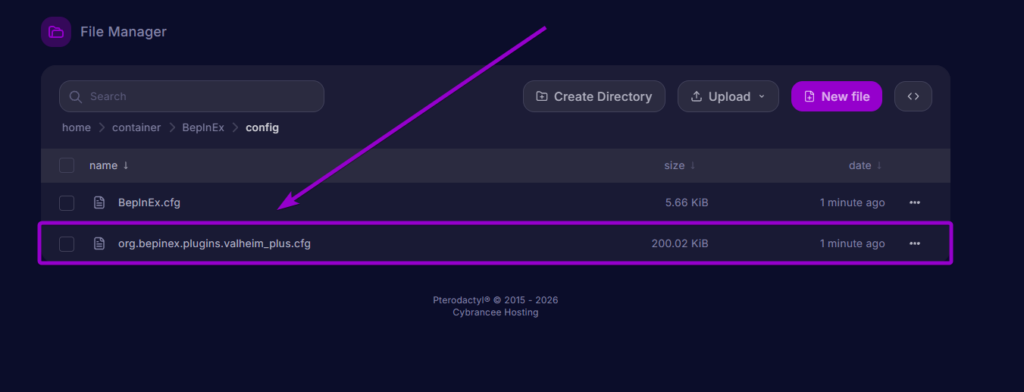The image size is (1024, 392).
Task: Click the Cybrancee Hosting footer text
Action: (x=496, y=312)
